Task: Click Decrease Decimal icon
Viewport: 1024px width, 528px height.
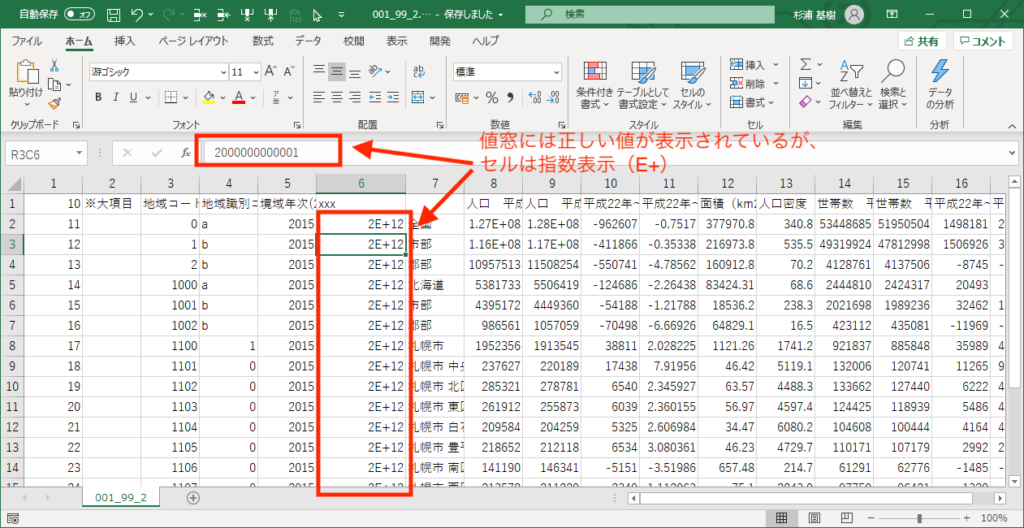Action: tap(554, 98)
